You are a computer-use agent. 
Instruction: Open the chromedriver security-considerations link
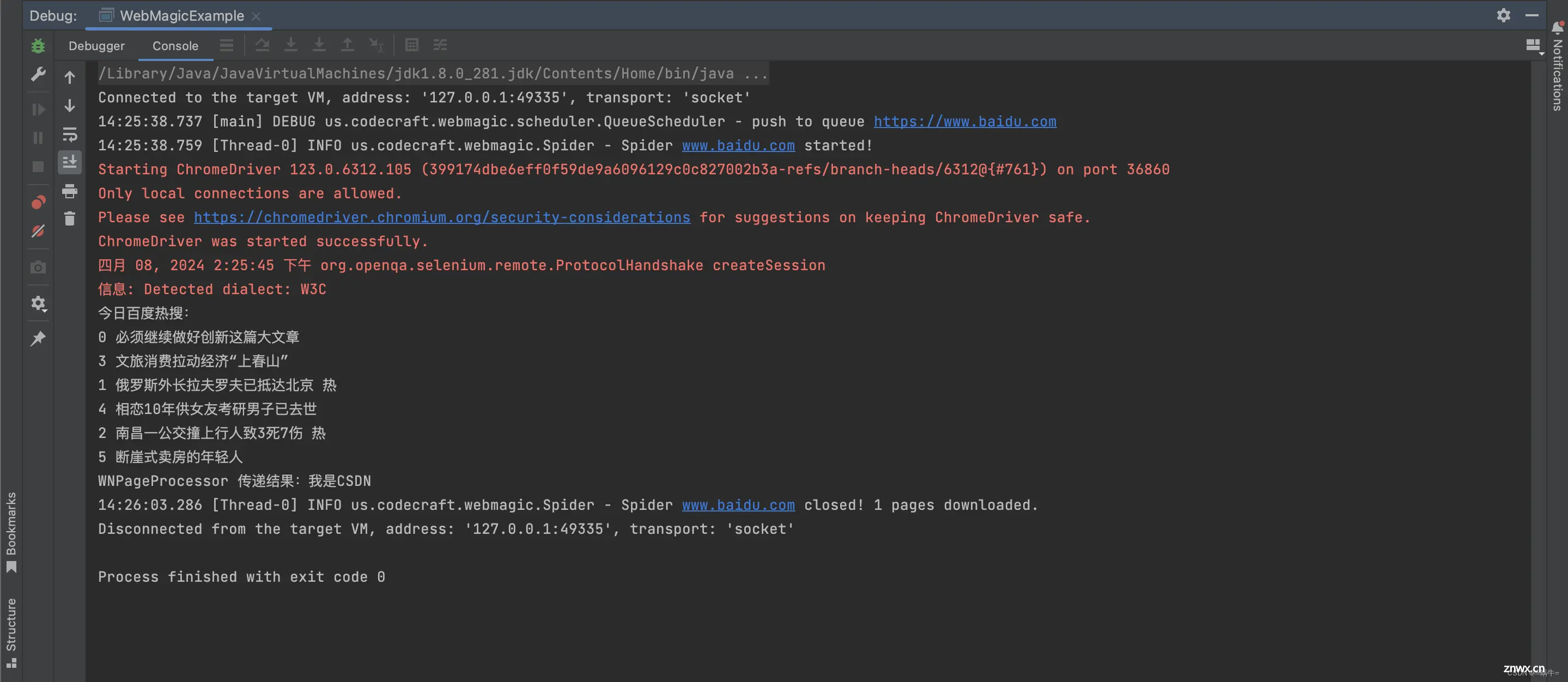(442, 217)
